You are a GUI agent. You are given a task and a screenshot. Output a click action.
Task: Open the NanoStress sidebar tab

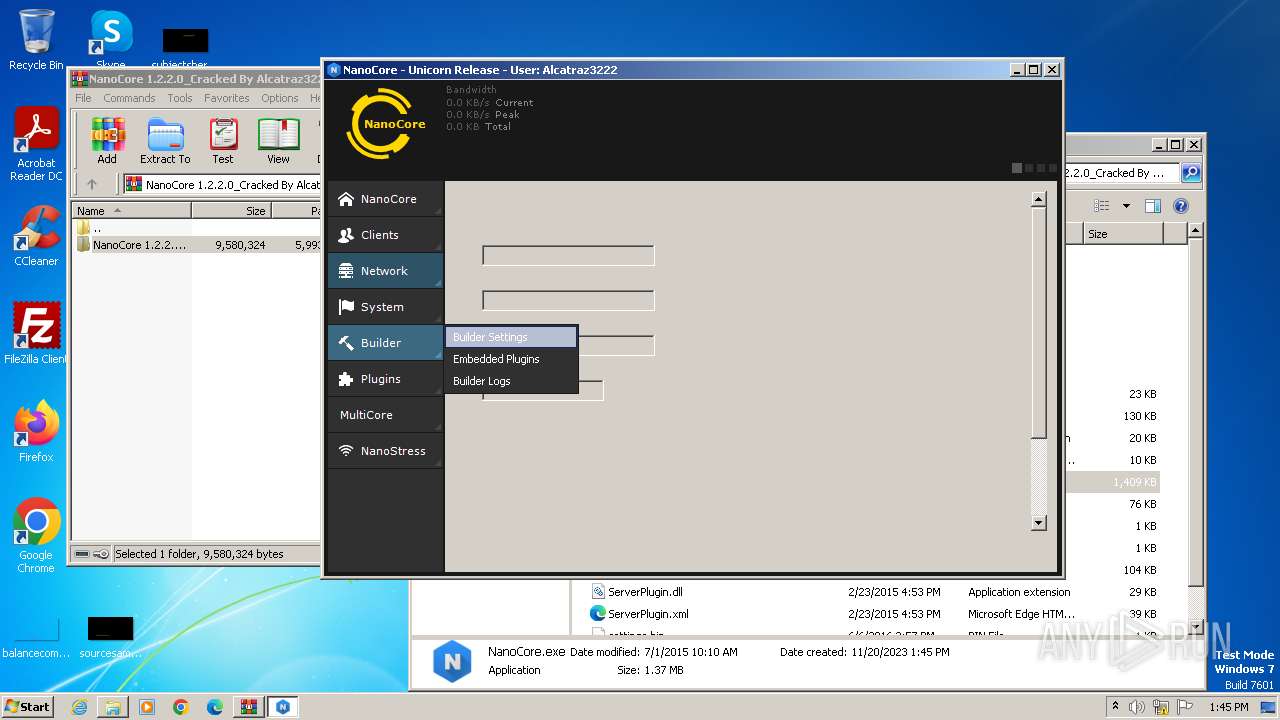[385, 451]
